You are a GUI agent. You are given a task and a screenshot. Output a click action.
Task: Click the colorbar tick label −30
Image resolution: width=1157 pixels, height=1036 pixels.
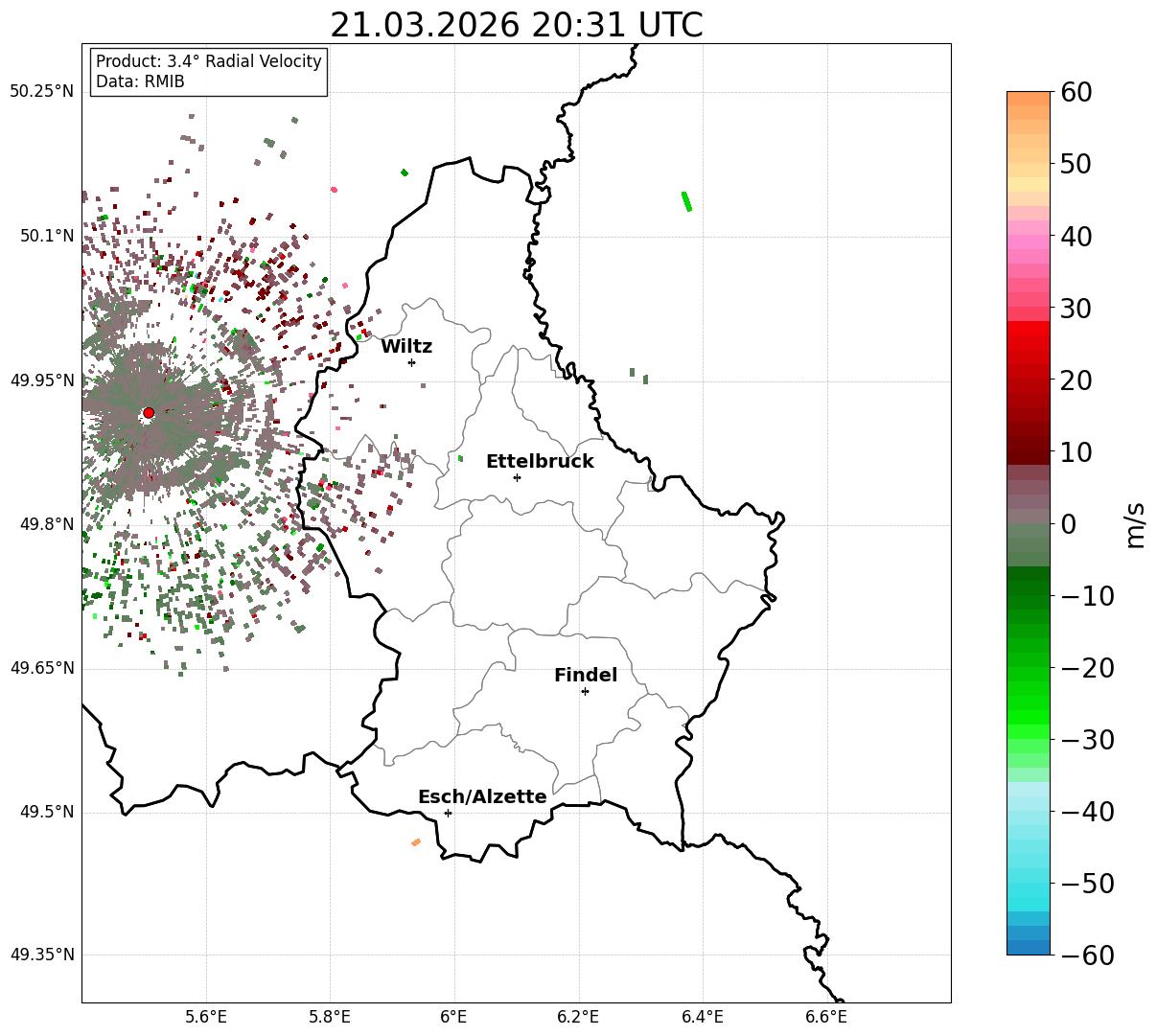1088,740
